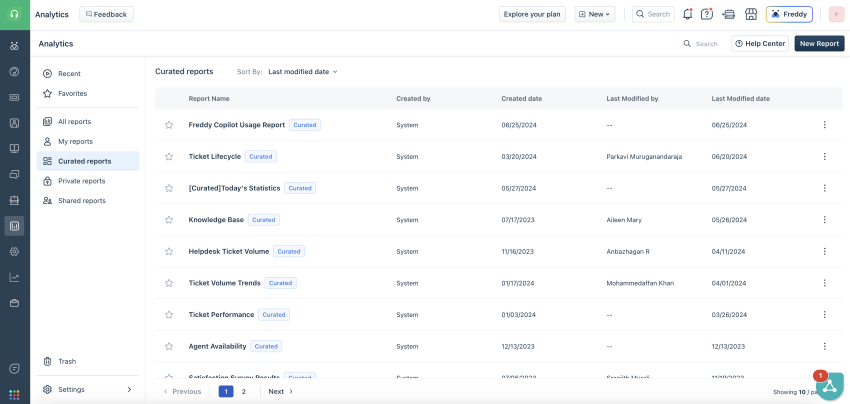Screen dimensions: 850x404
Task: Star the Agent Availability report
Action: tap(169, 346)
